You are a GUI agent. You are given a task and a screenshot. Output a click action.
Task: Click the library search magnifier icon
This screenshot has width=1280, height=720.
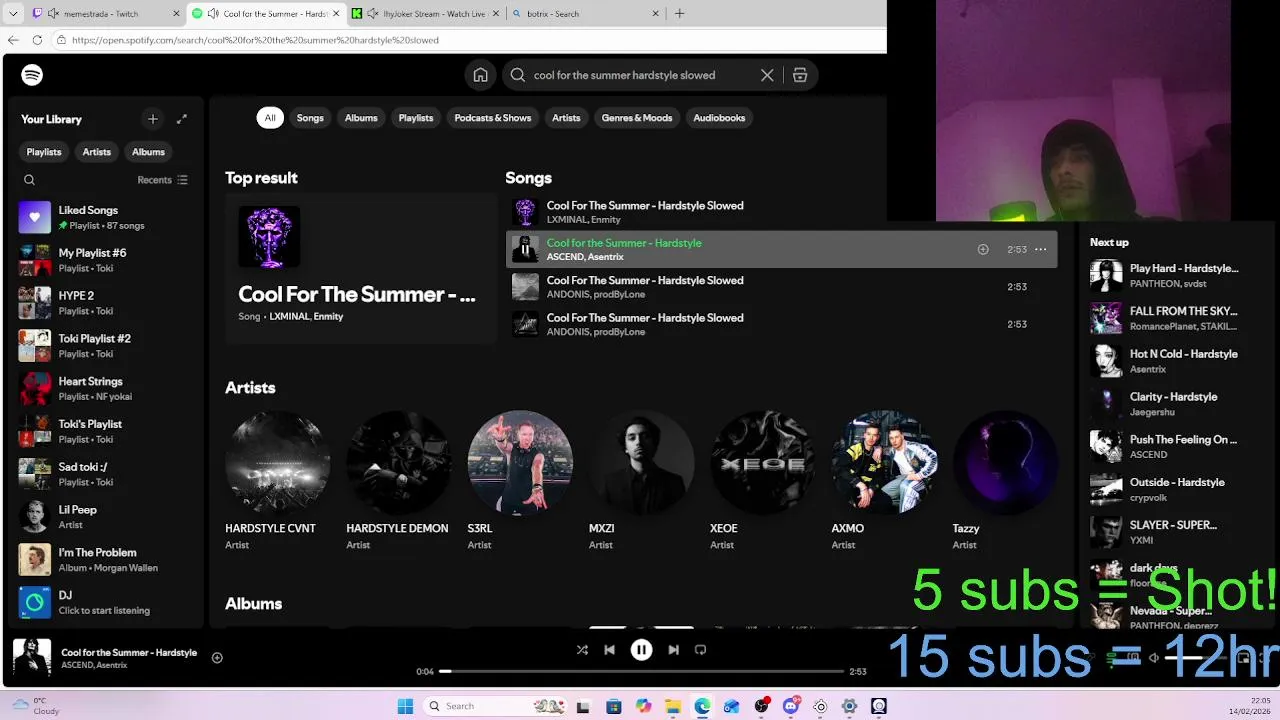pos(29,180)
